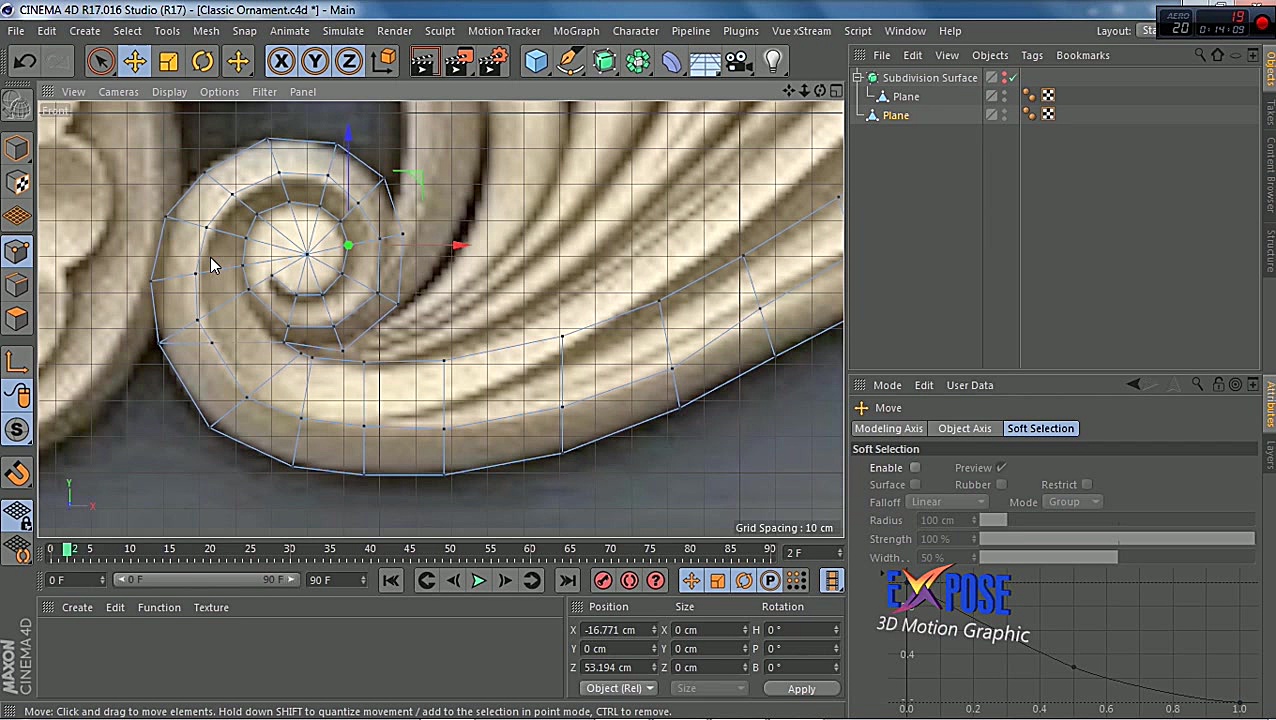Check the Restrict checkbox
The image size is (1276, 720).
click(1087, 484)
